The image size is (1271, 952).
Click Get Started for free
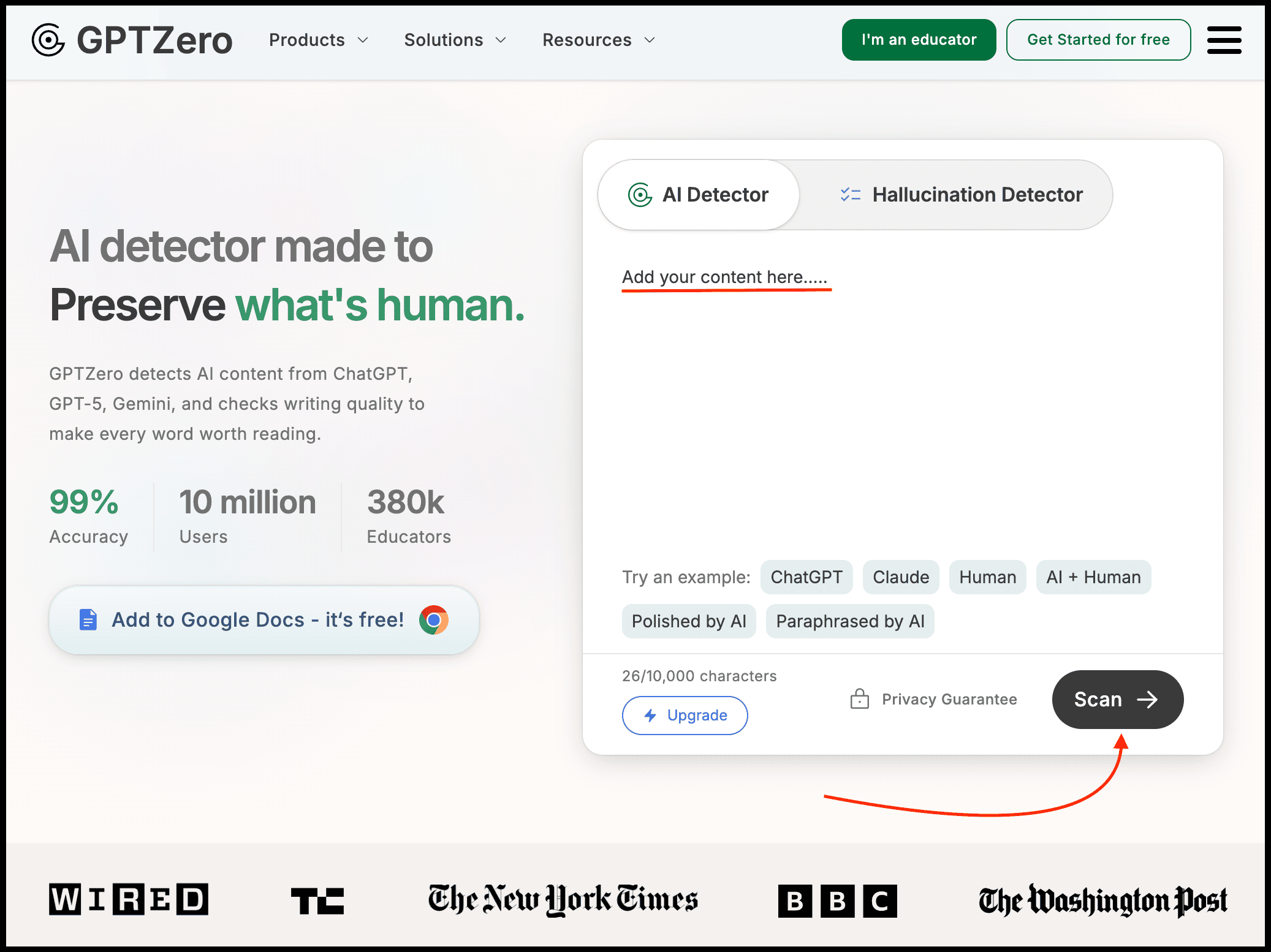(x=1098, y=40)
